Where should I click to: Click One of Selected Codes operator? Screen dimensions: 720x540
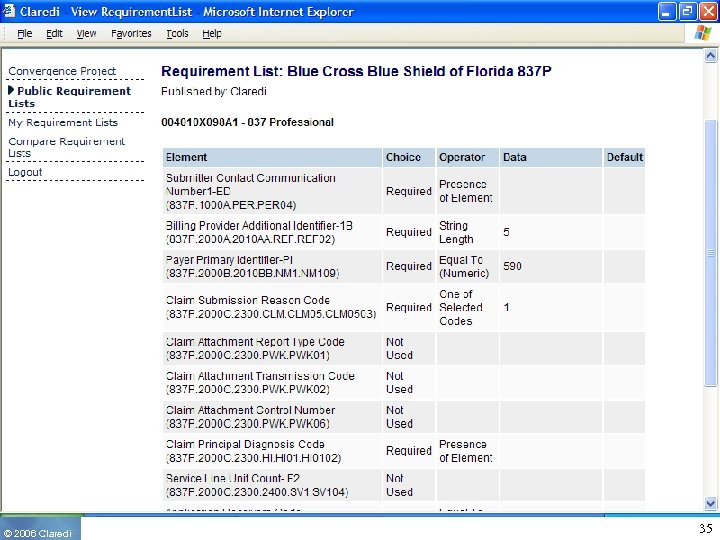click(467, 307)
